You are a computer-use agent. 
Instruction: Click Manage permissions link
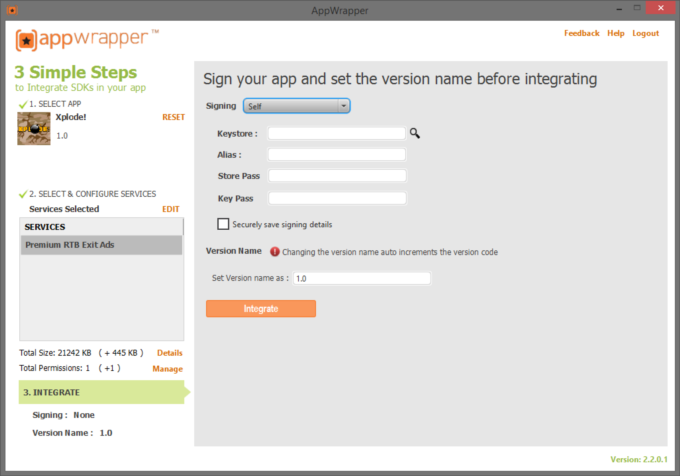tap(167, 368)
